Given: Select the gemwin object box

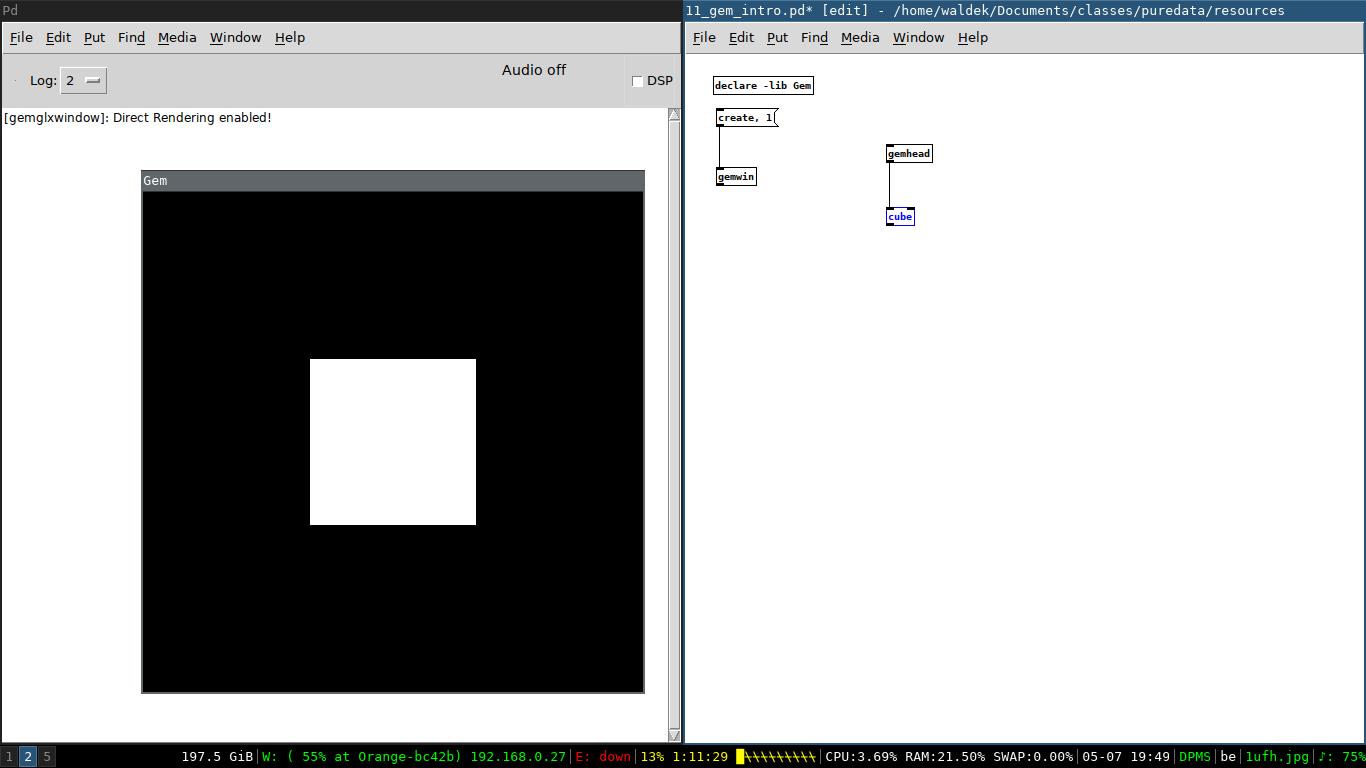Looking at the screenshot, I should tap(736, 177).
